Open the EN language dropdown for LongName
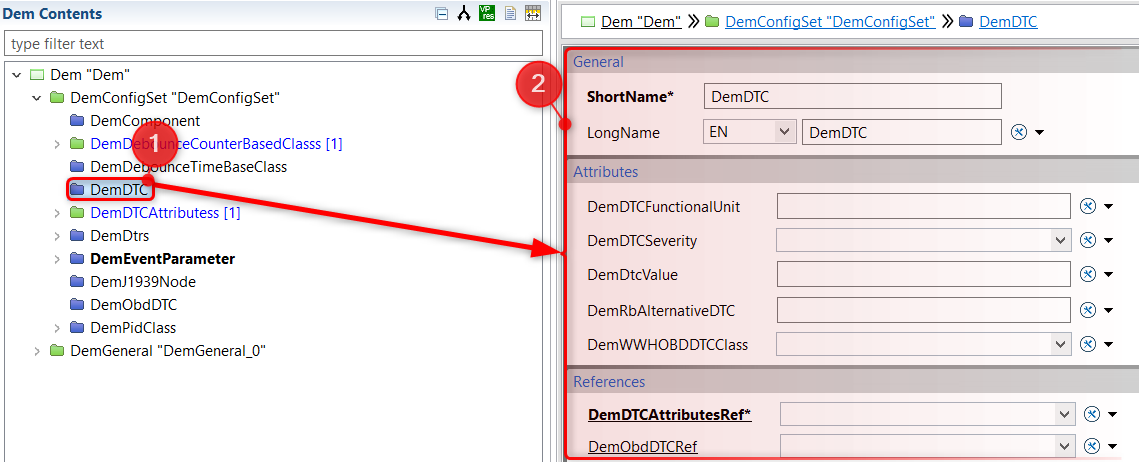Screen dimensions: 1139x462 pos(783,132)
